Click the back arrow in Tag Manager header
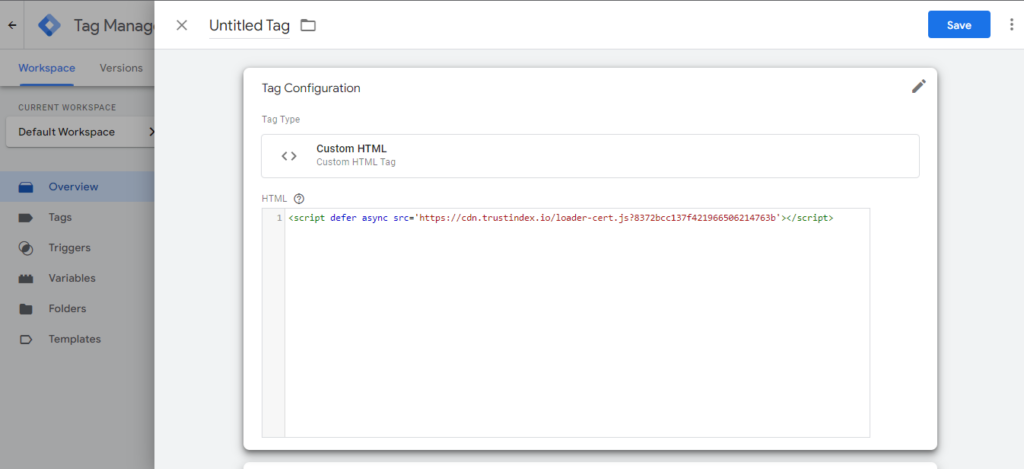Viewport: 1024px width, 469px height. 12,25
